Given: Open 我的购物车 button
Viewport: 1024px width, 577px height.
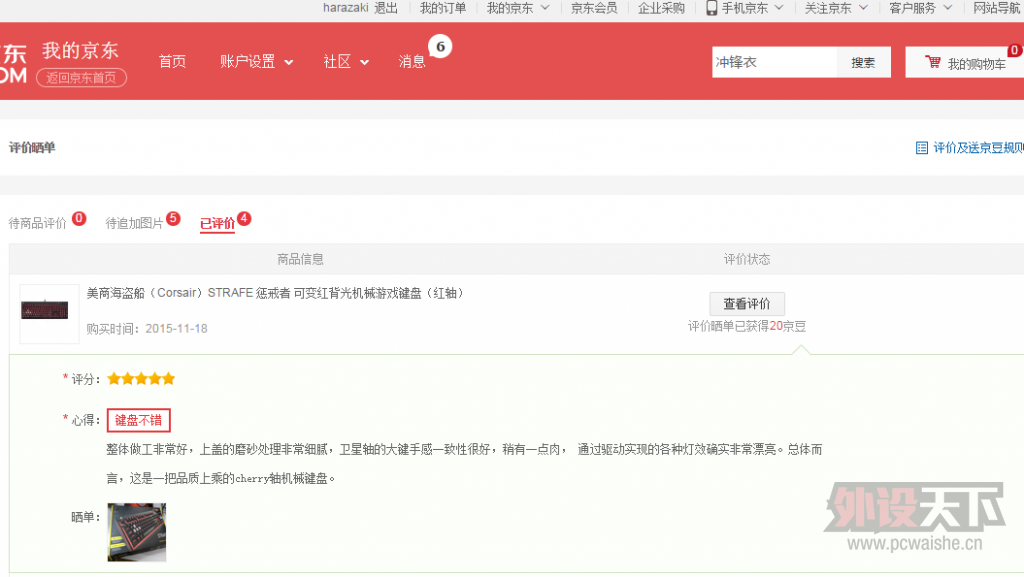Looking at the screenshot, I should click(965, 62).
